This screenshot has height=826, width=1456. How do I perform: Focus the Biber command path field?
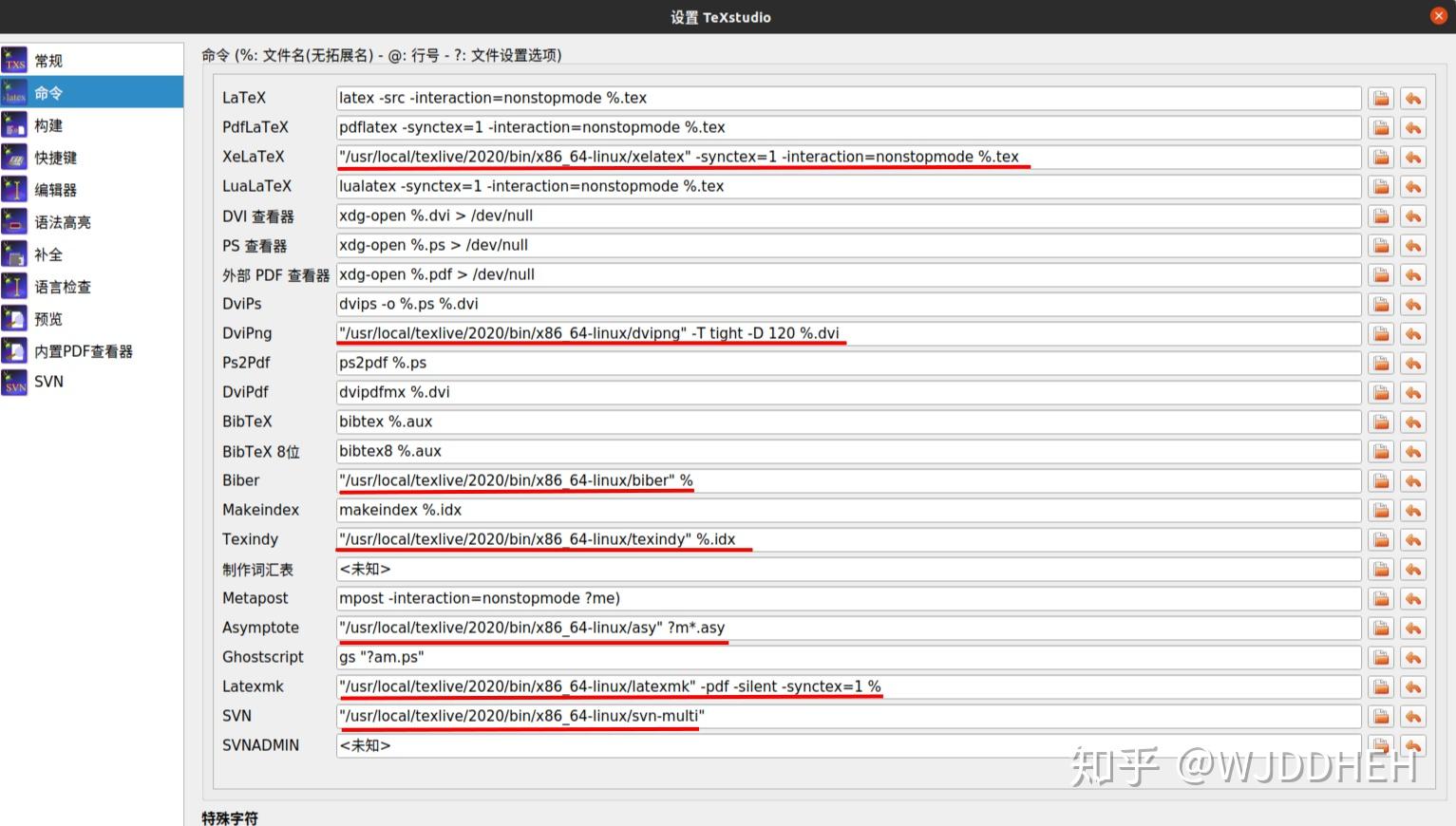point(849,480)
